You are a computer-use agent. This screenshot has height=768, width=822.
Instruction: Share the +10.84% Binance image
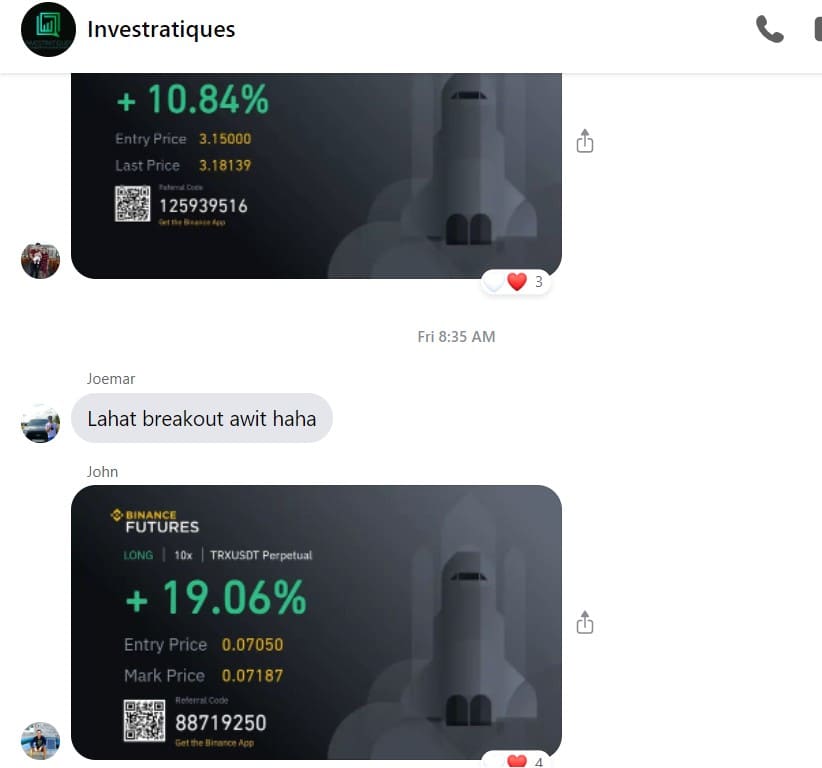[585, 141]
